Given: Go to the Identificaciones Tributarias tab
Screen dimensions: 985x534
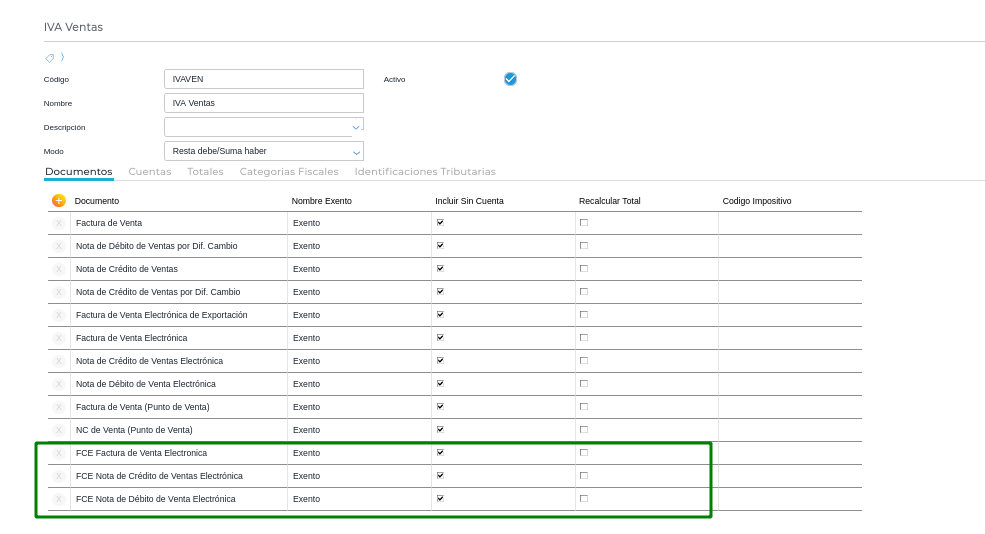Looking at the screenshot, I should [x=425, y=172].
